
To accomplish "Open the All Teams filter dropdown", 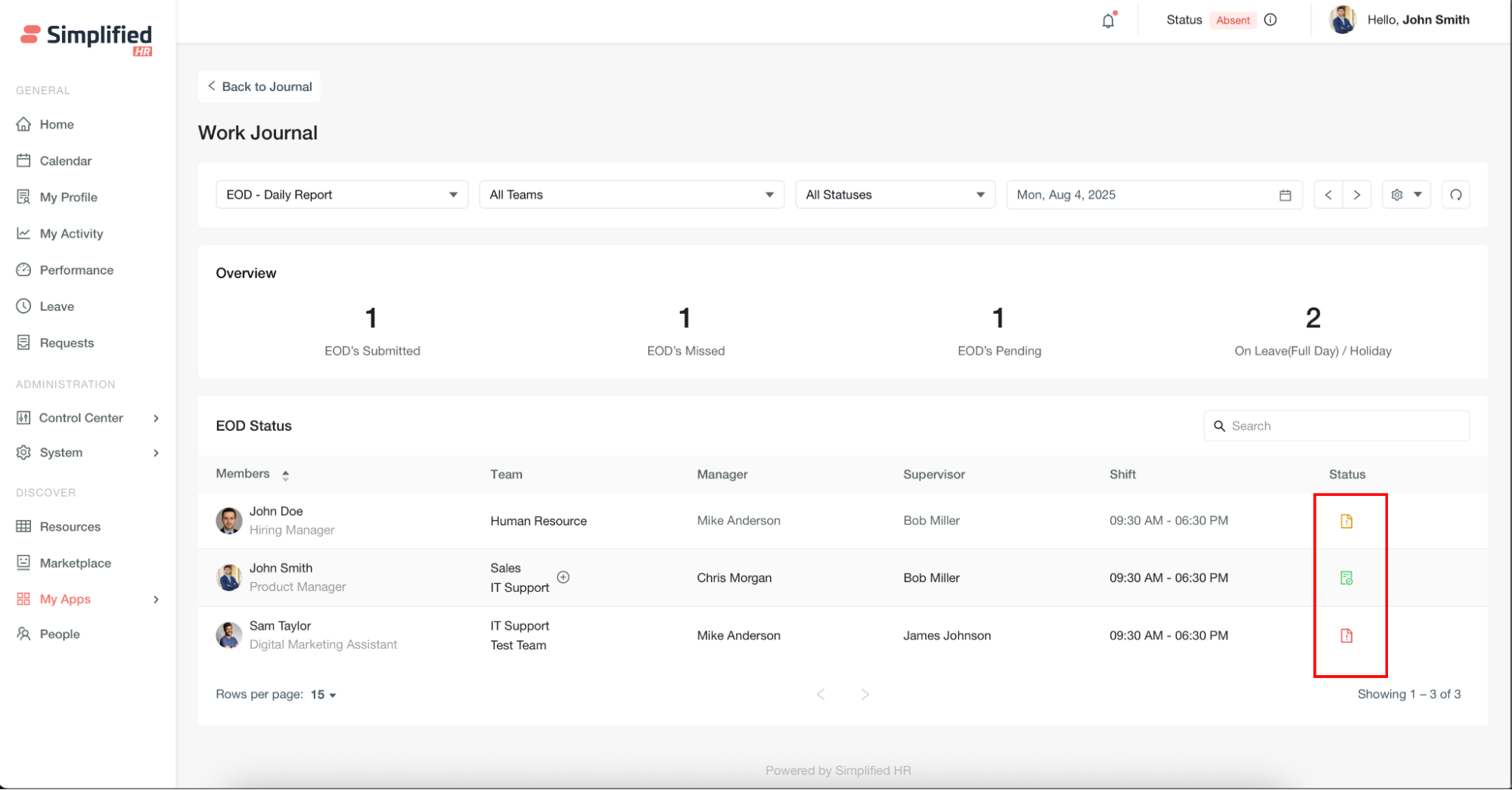I will point(632,195).
